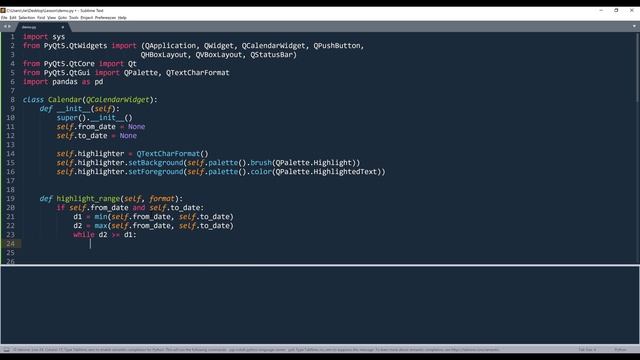Click 'setForeground' on line 16

click(156, 171)
